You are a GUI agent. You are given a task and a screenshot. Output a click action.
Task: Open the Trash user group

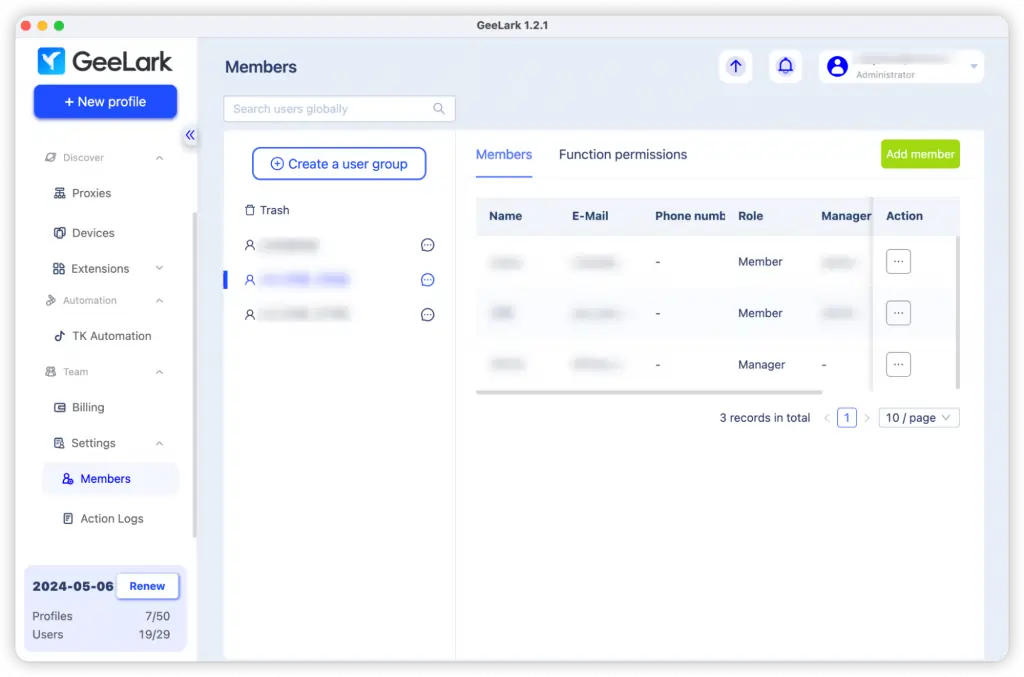pos(266,210)
